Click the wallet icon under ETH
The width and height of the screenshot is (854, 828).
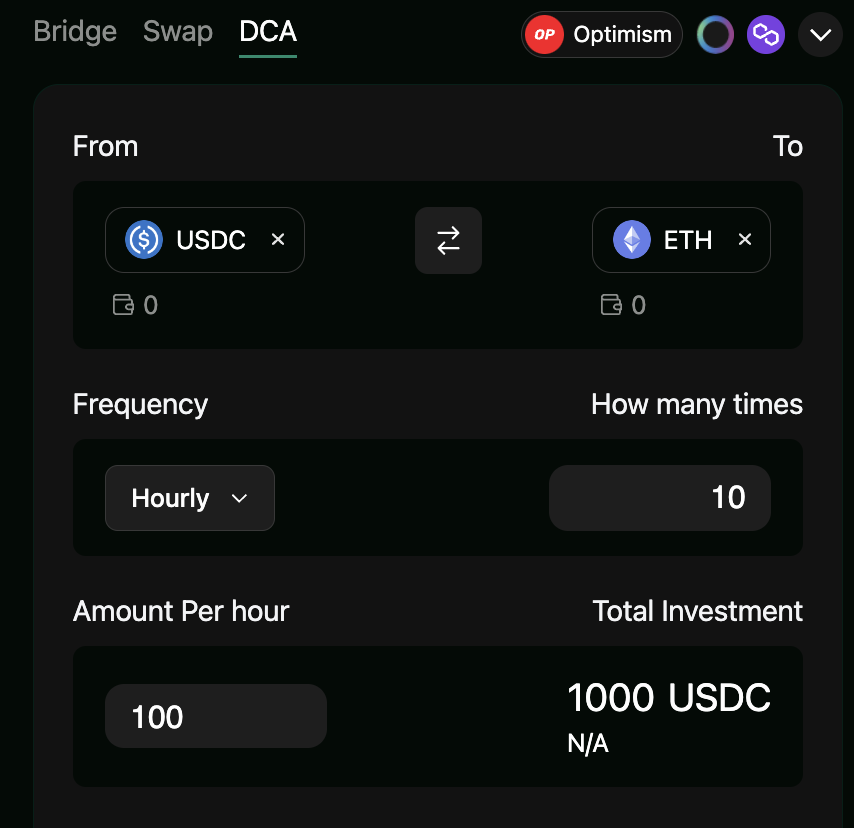click(x=610, y=304)
